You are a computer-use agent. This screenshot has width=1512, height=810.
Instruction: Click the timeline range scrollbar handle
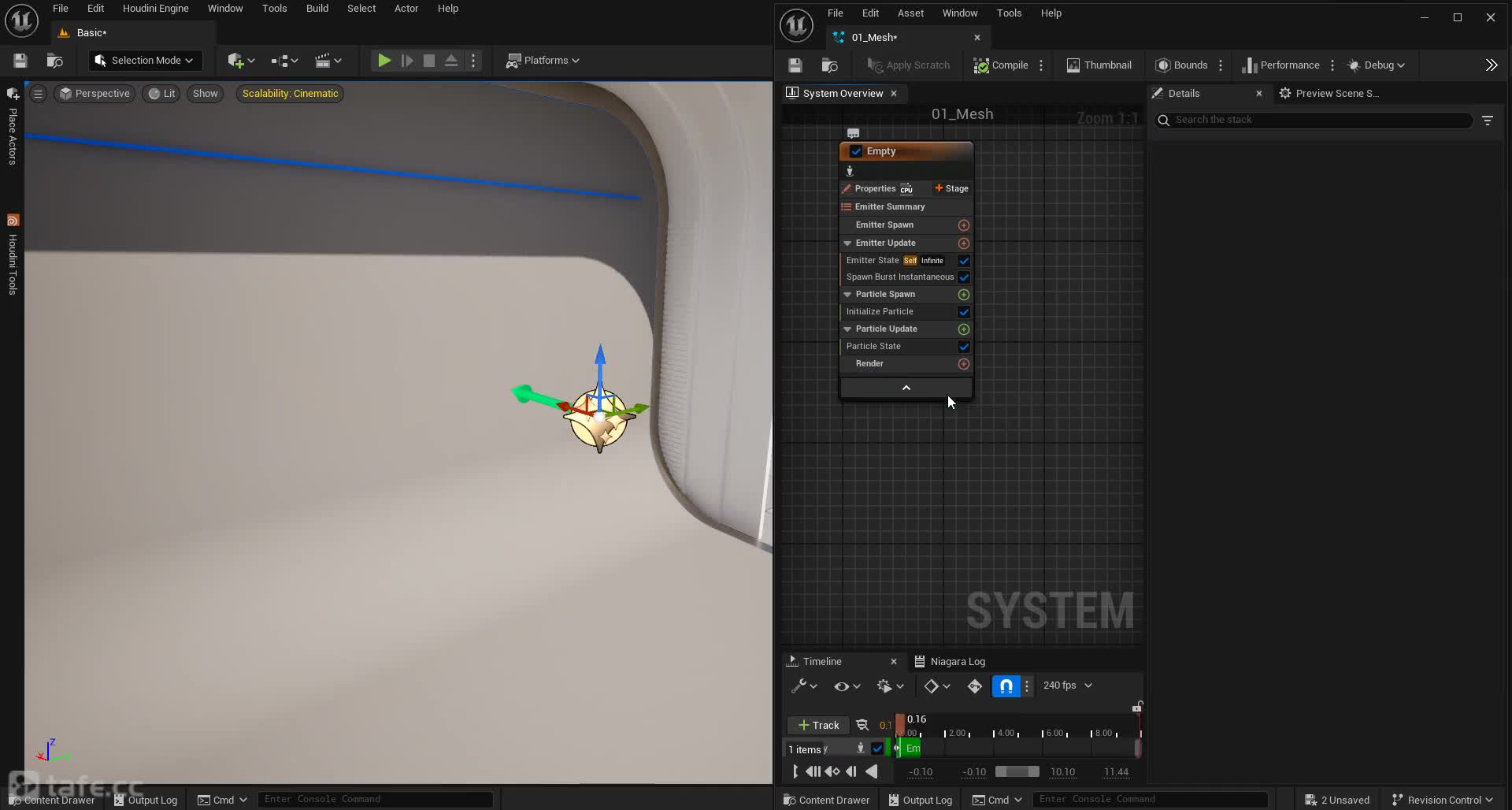(1017, 772)
